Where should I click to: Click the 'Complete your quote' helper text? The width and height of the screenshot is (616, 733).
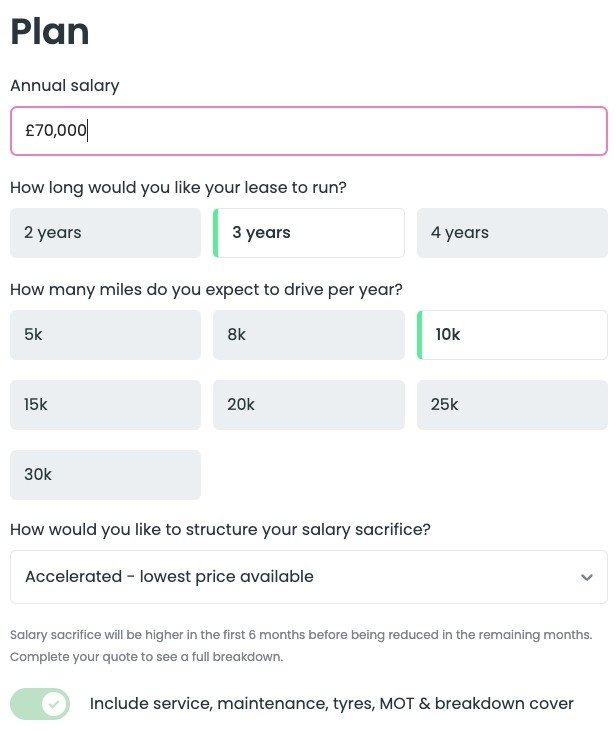pyautogui.click(x=146, y=657)
